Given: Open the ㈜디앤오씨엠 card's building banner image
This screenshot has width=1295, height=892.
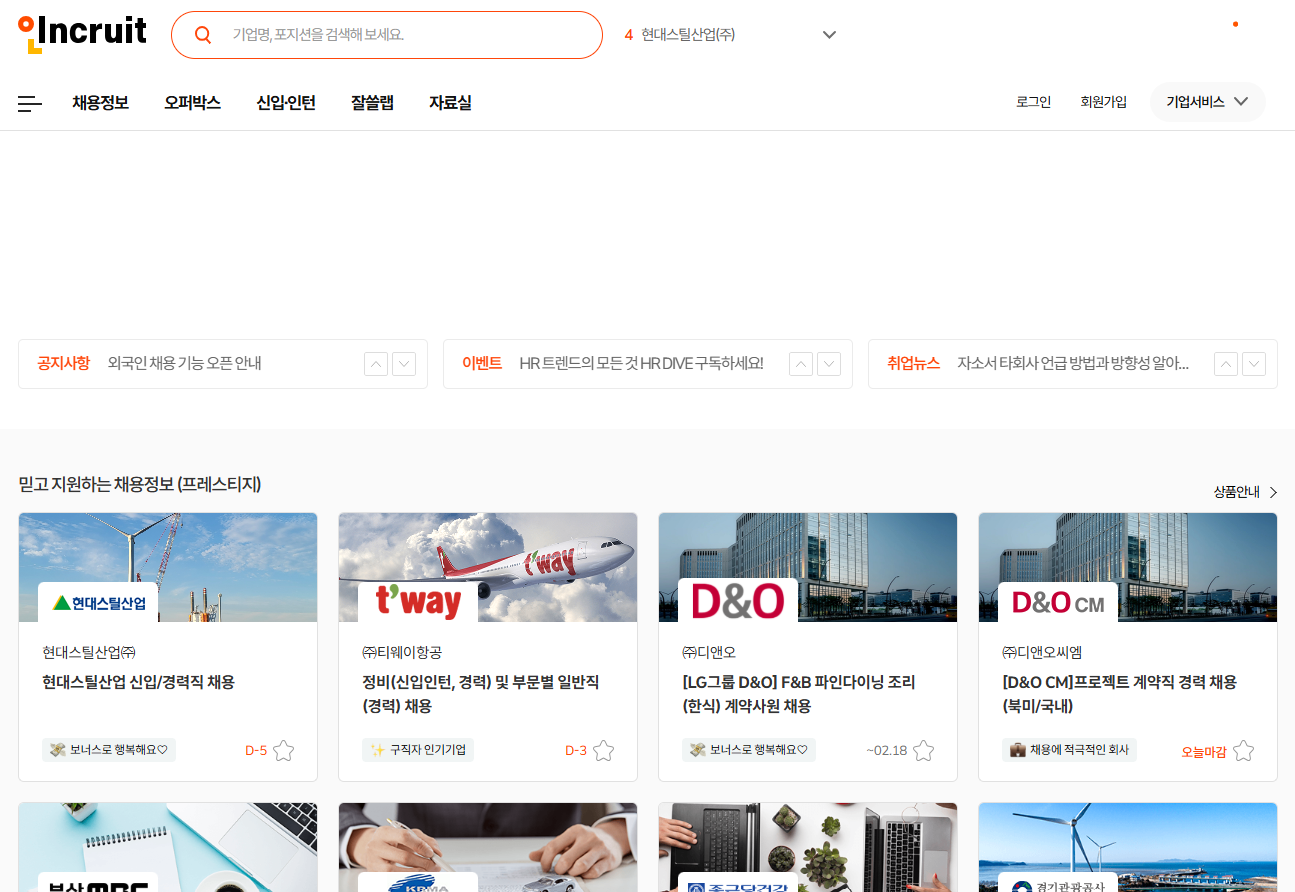Looking at the screenshot, I should (1128, 568).
